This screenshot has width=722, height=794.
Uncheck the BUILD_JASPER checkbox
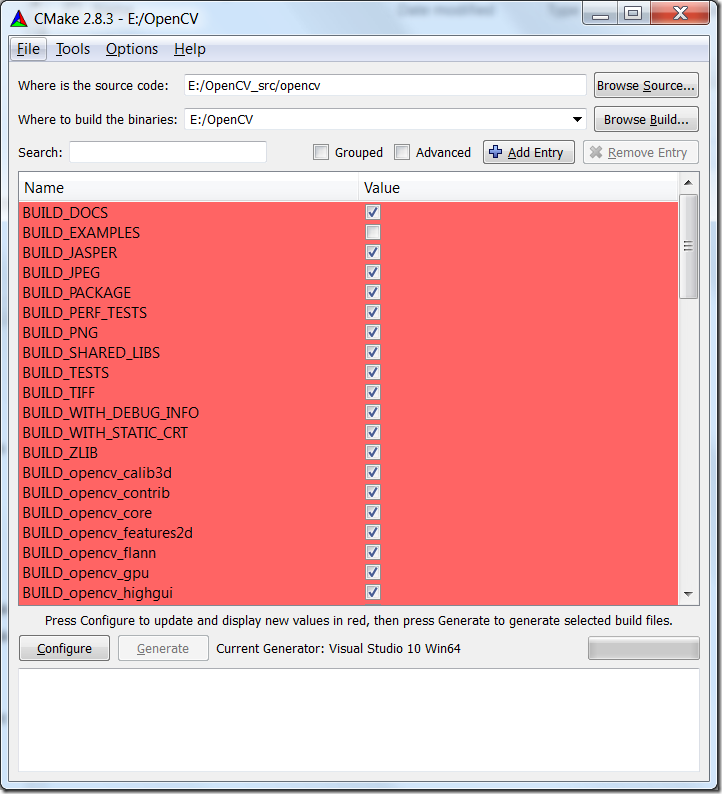pos(373,252)
